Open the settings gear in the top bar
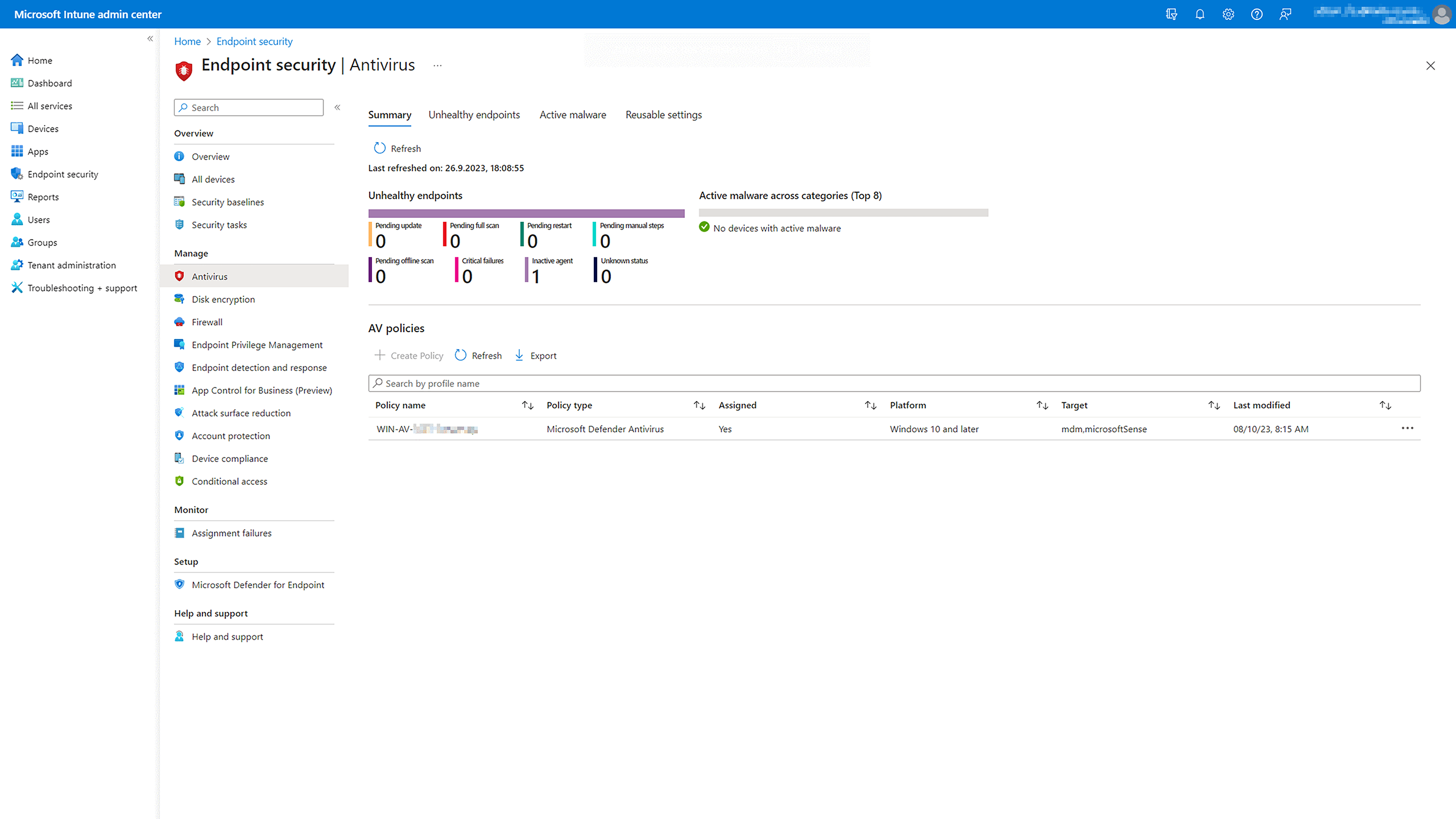Viewport: 1456px width, 819px height. 1228,14
